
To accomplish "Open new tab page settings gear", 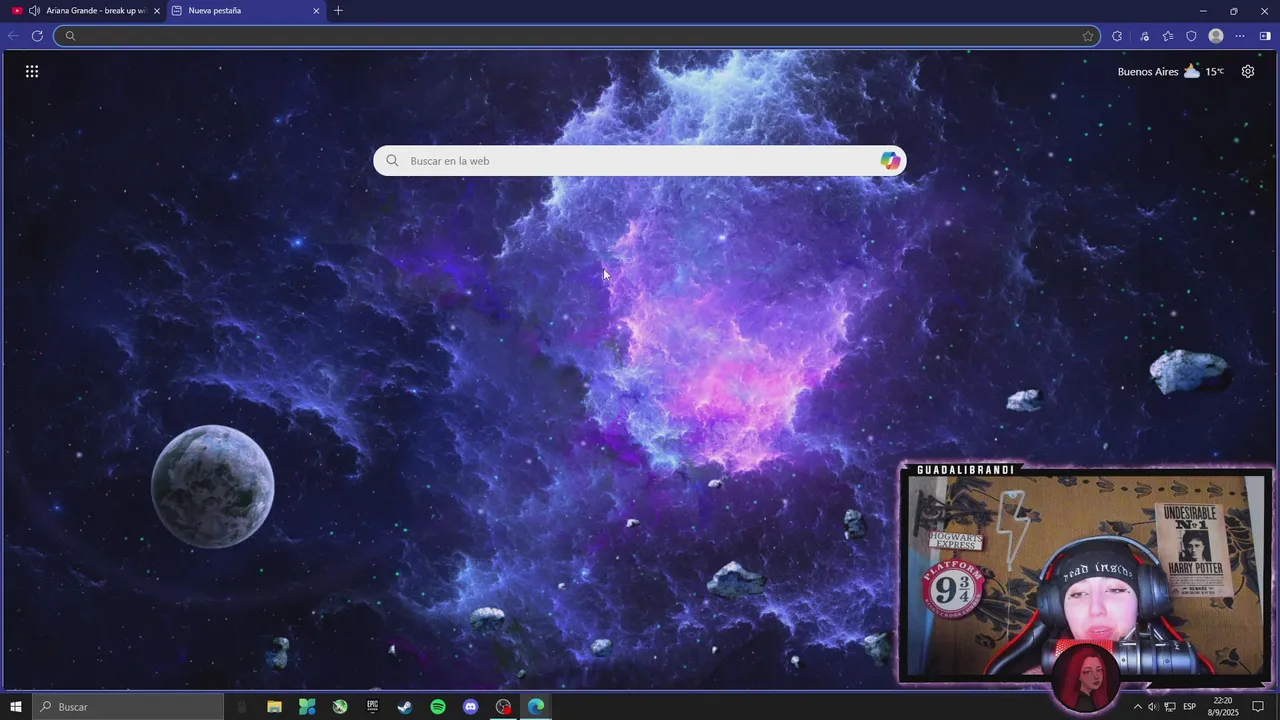I will [1248, 71].
